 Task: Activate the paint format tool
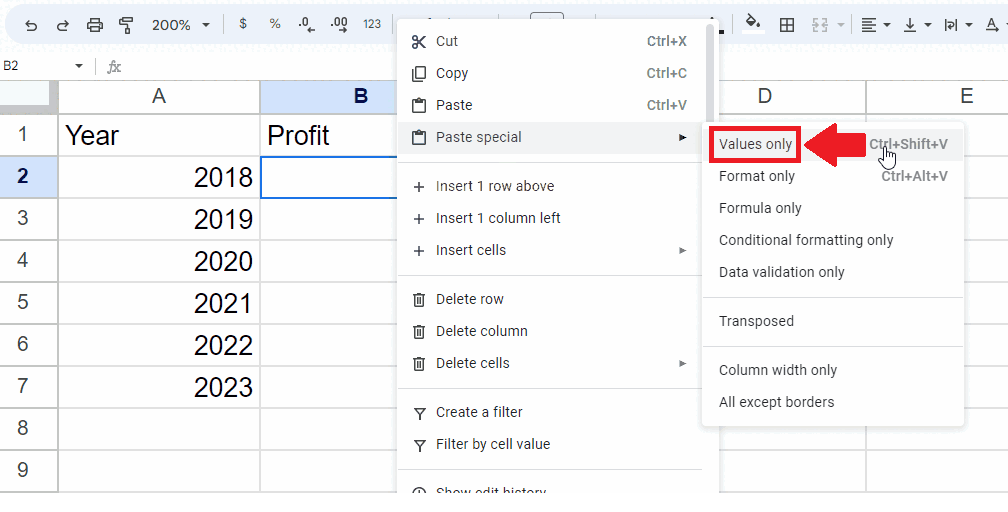[x=126, y=25]
